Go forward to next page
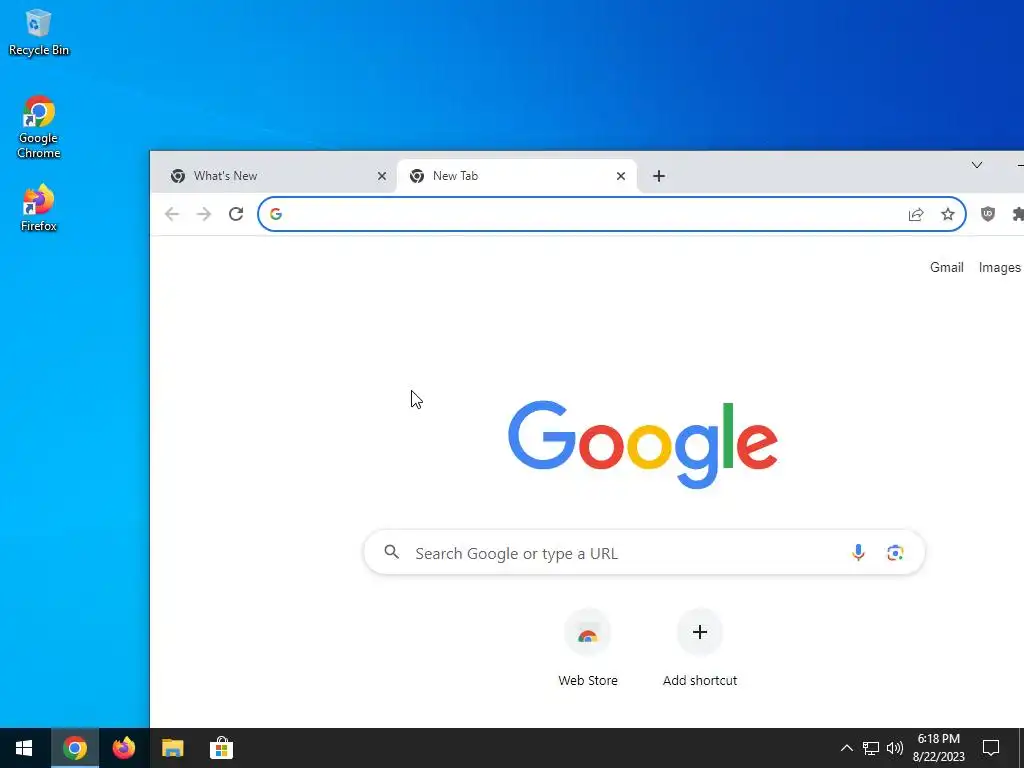Image resolution: width=1024 pixels, height=768 pixels. (x=204, y=214)
